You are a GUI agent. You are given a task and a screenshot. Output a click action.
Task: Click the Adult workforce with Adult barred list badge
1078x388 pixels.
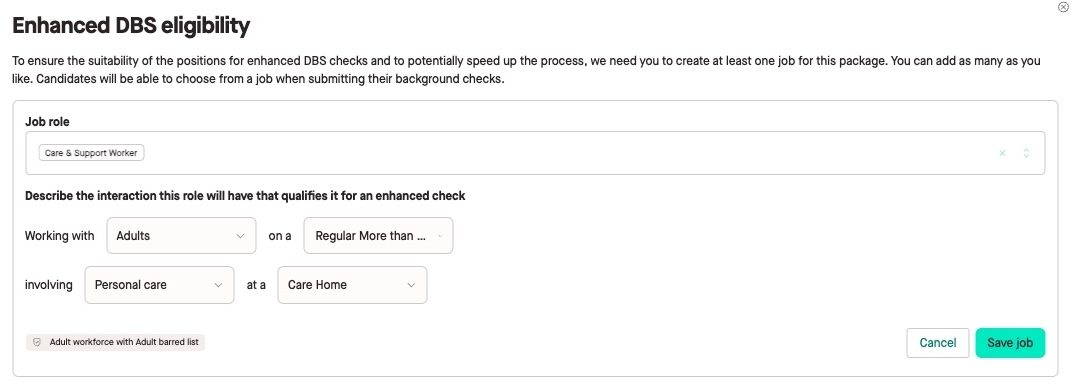click(x=116, y=342)
